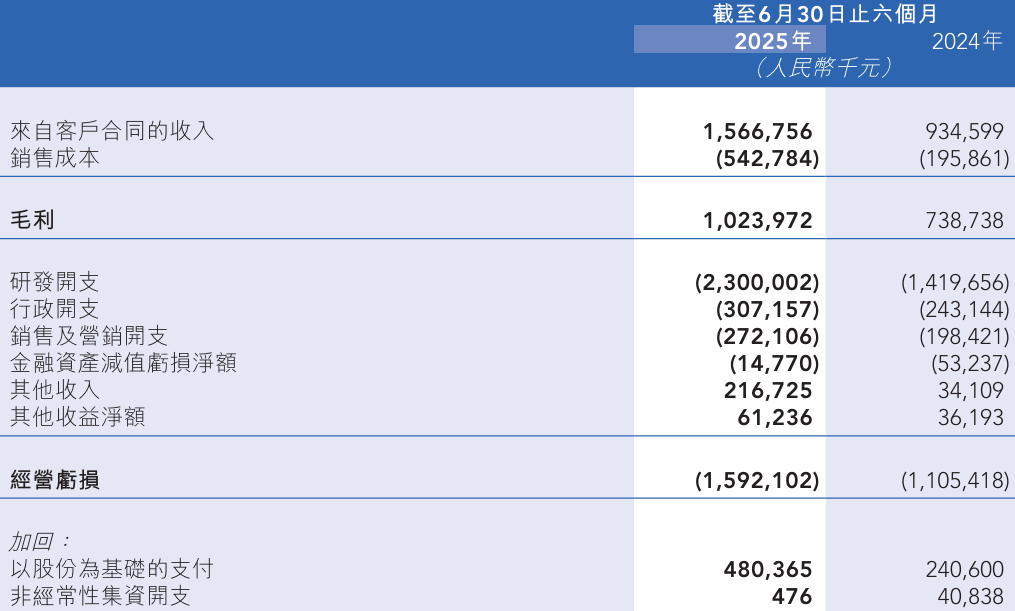Click the 其他收益淨額 row label

pyautogui.click(x=78, y=417)
